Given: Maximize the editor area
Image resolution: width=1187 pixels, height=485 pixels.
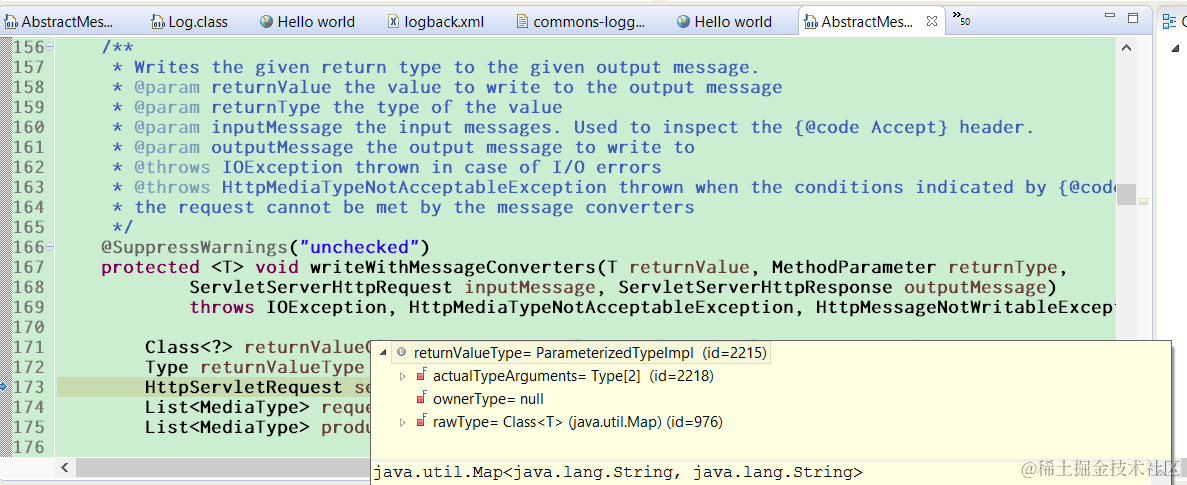Looking at the screenshot, I should [1133, 18].
